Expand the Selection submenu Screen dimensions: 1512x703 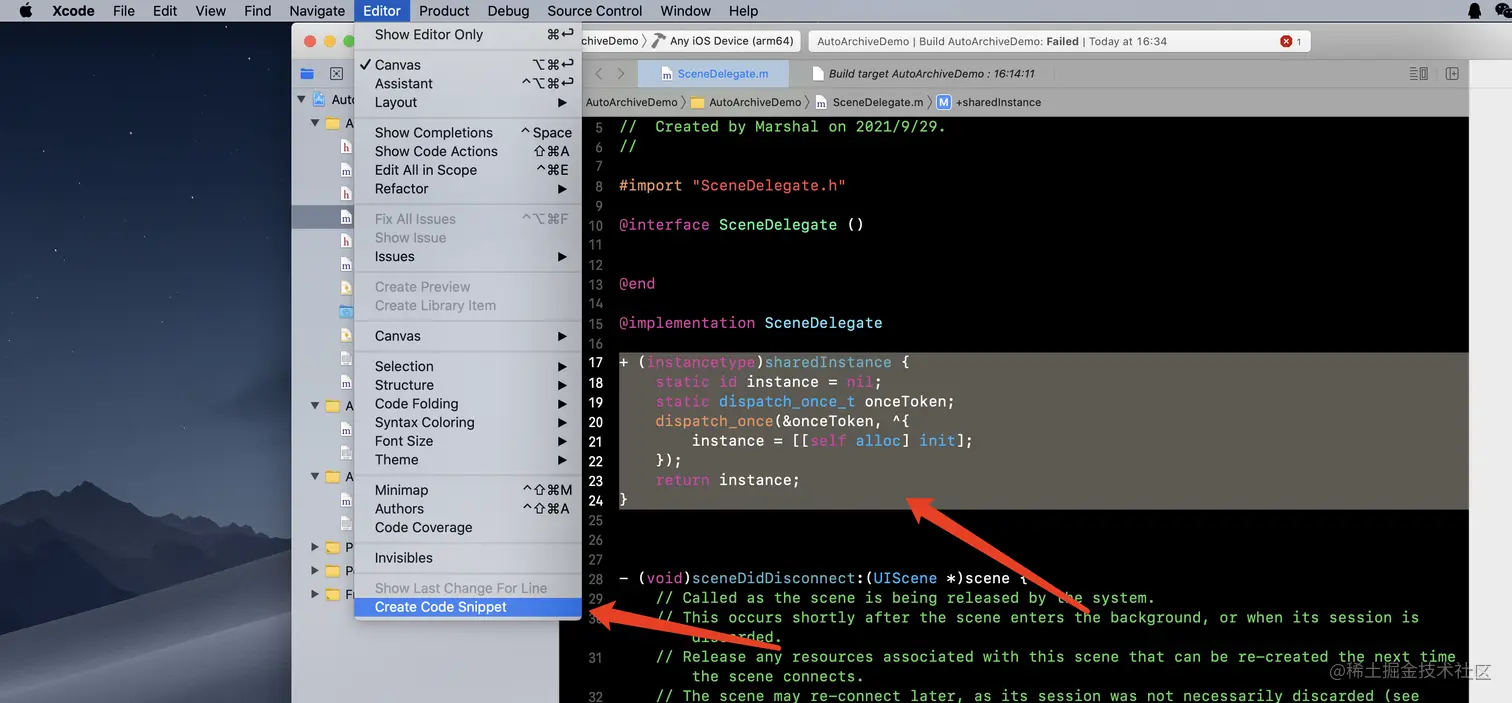point(468,367)
